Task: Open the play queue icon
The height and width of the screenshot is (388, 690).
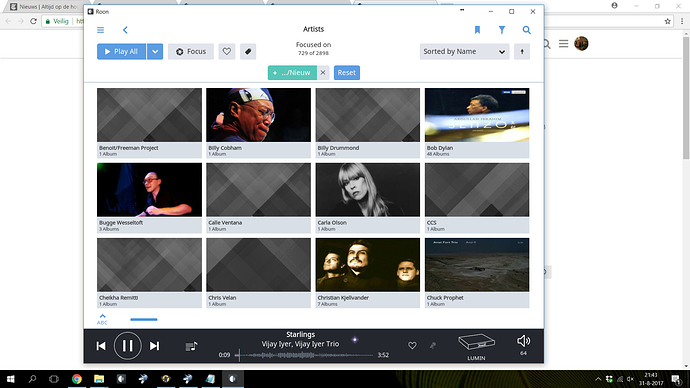Action: coord(191,347)
